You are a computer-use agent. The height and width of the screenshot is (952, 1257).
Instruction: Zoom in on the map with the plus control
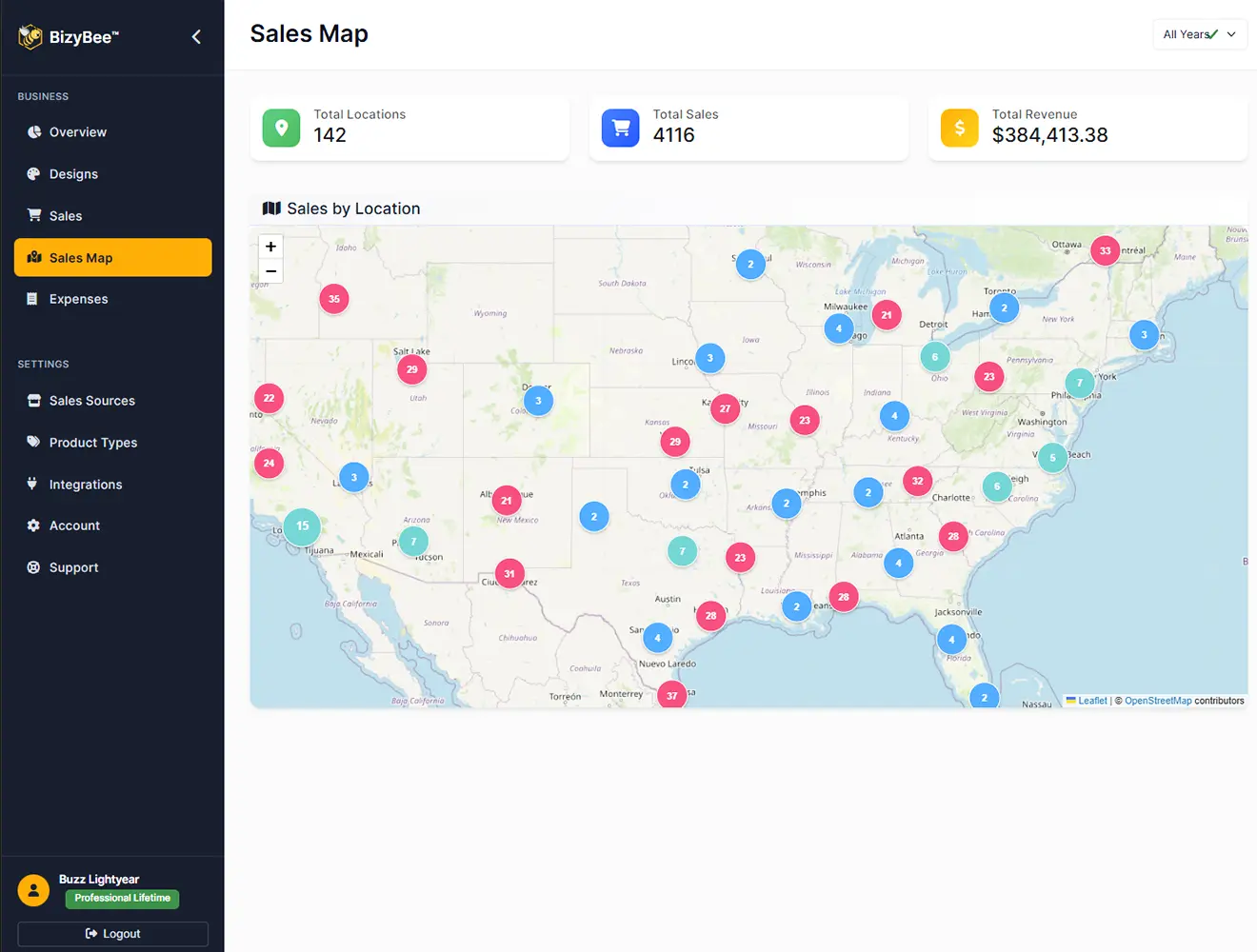[269, 246]
